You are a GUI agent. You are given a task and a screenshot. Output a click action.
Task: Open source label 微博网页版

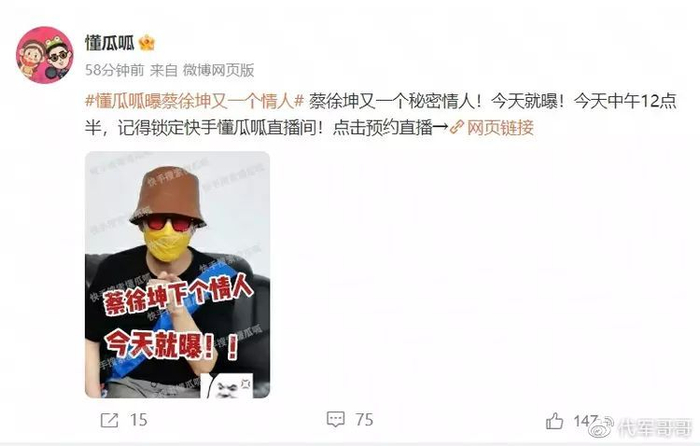click(x=218, y=70)
